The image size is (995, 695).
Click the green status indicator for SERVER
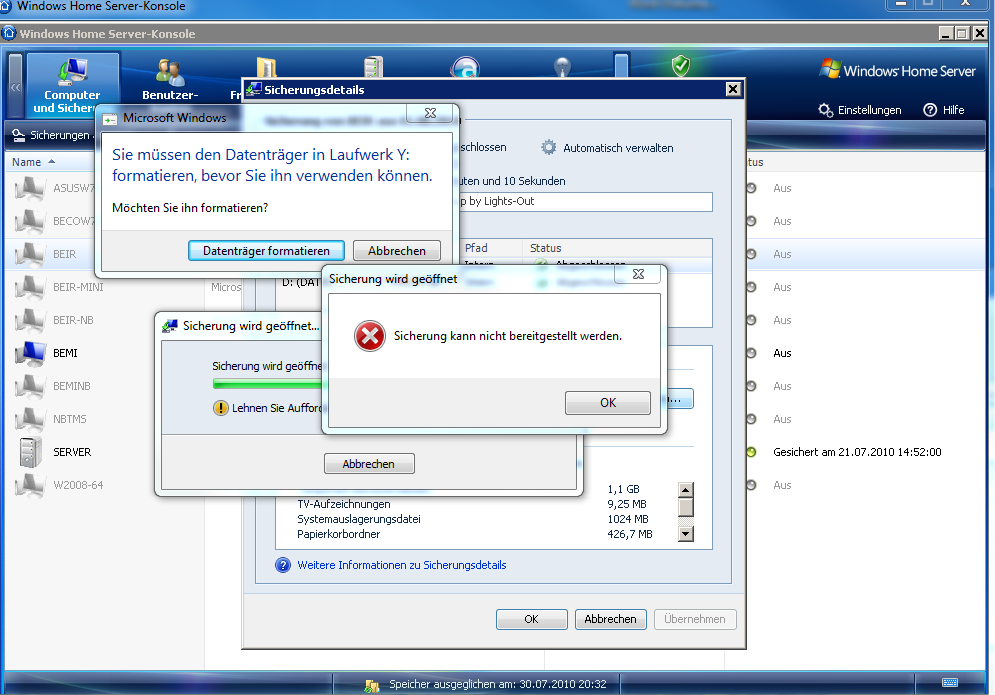tap(751, 452)
